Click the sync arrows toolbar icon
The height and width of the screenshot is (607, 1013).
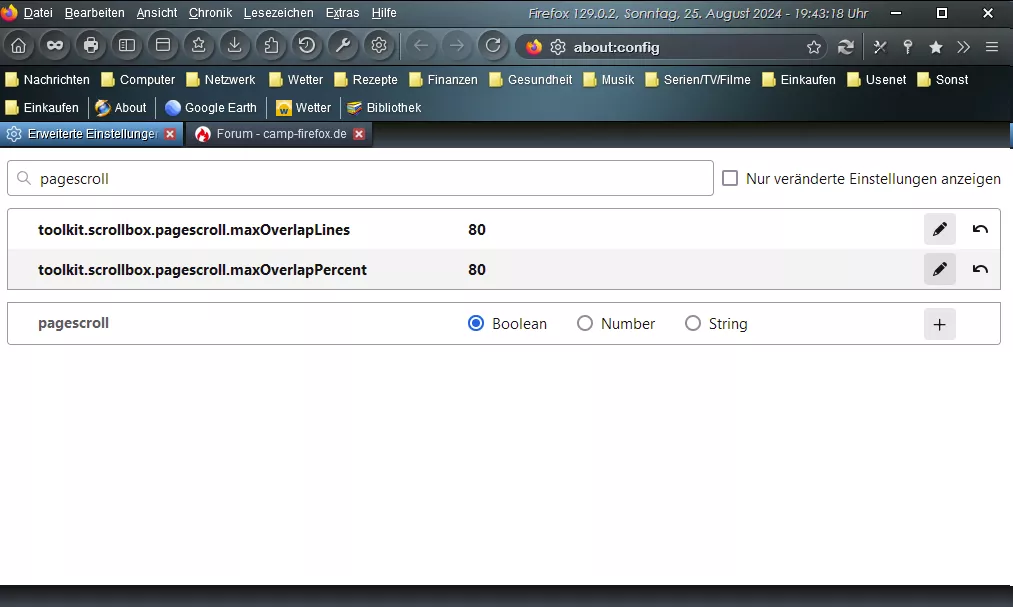846,47
